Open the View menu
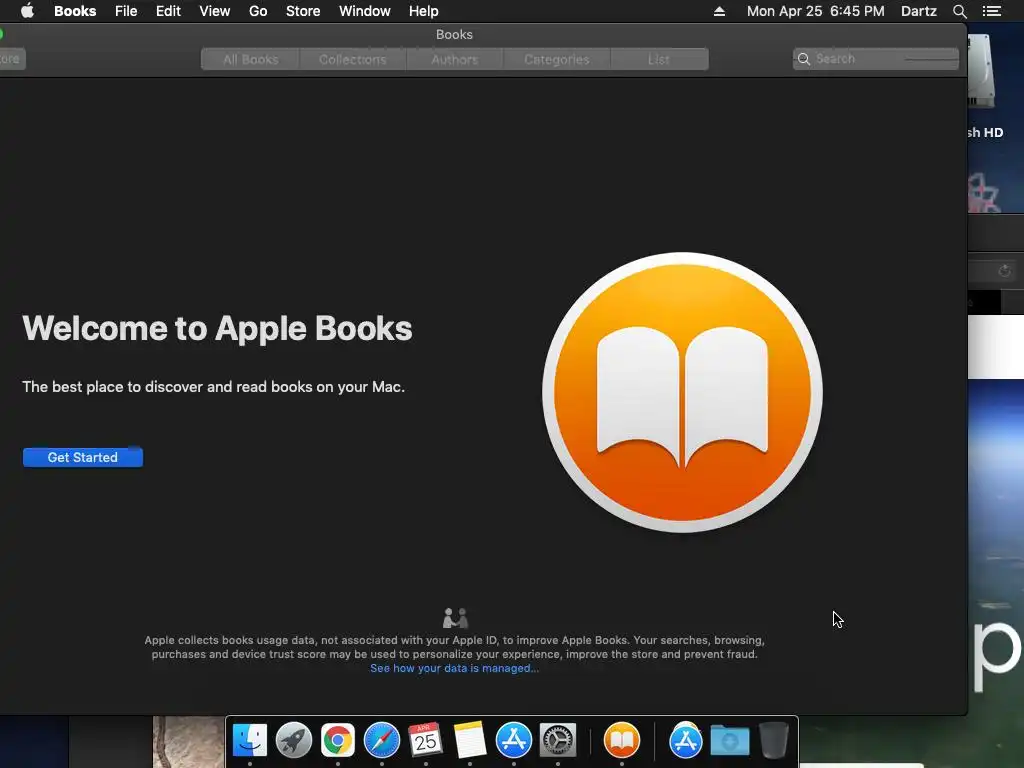Viewport: 1024px width, 768px height. pos(215,11)
